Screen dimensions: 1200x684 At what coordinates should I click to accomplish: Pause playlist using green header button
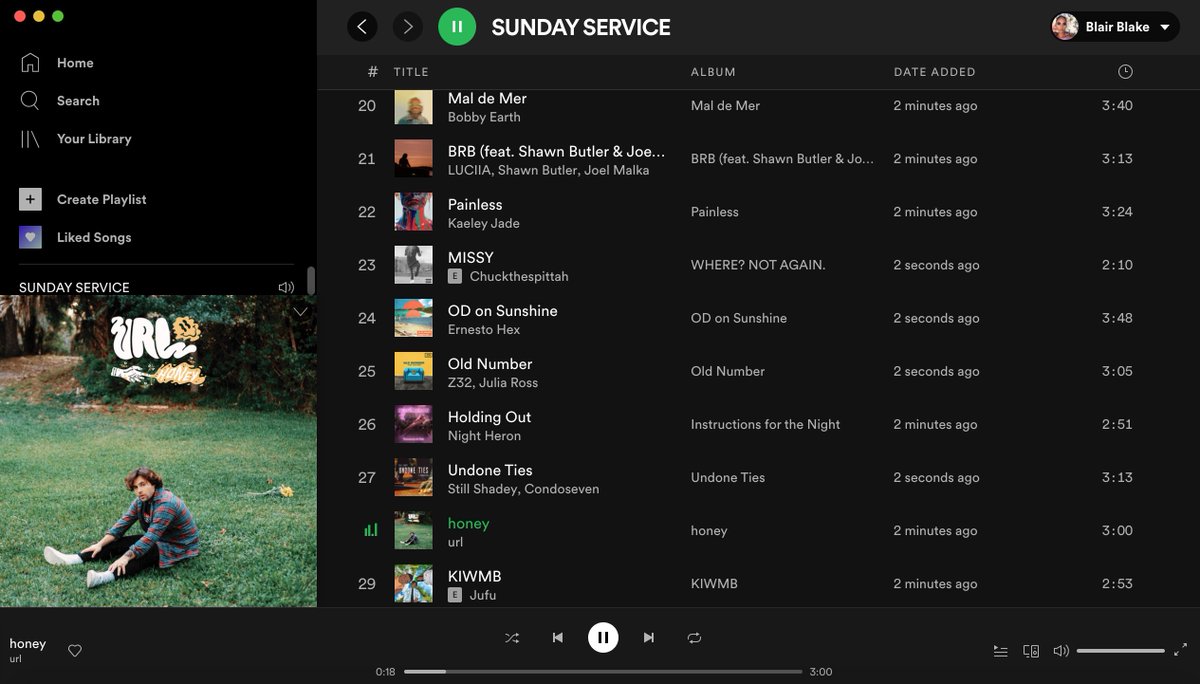click(457, 27)
